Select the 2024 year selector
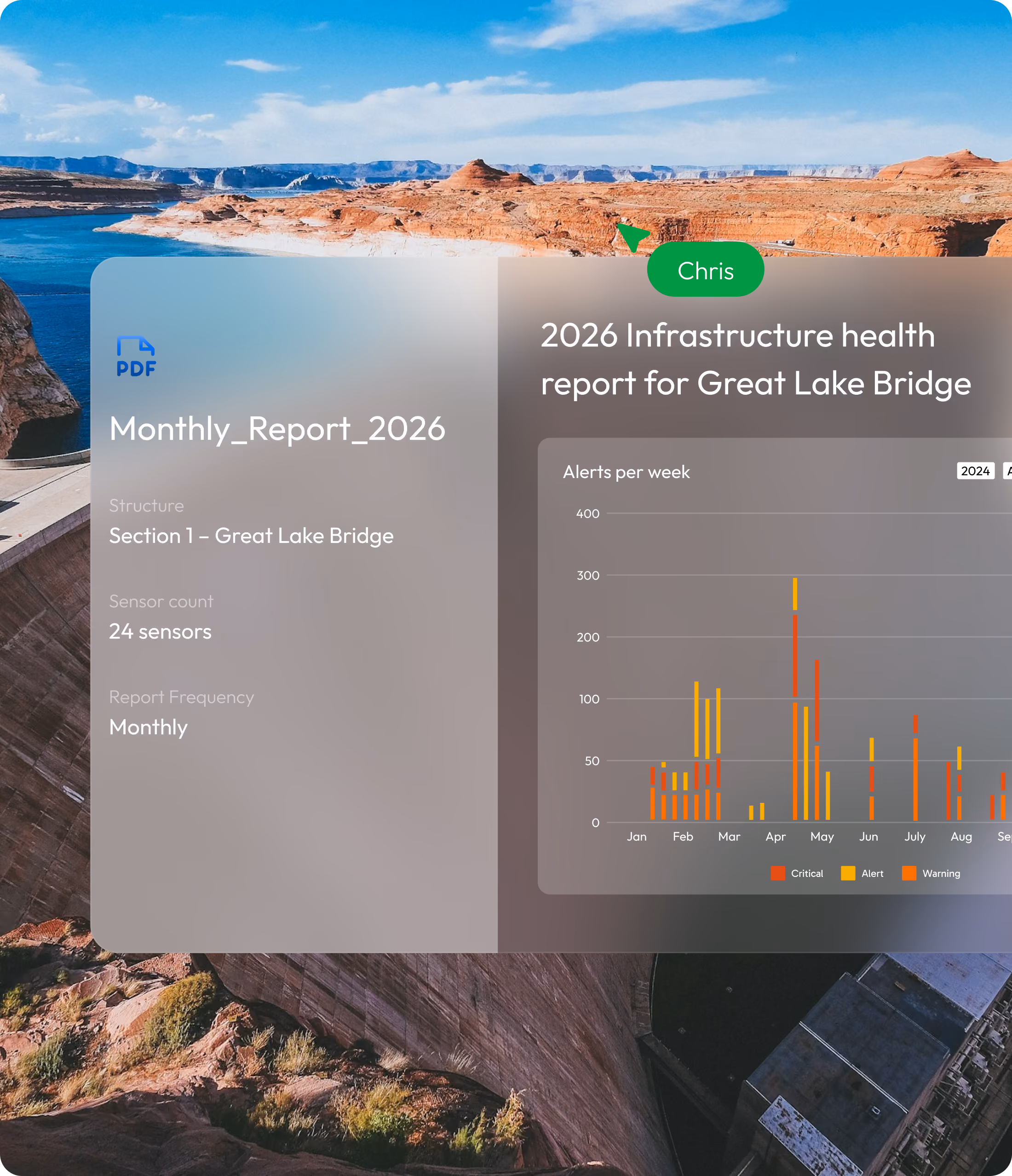 [x=975, y=471]
